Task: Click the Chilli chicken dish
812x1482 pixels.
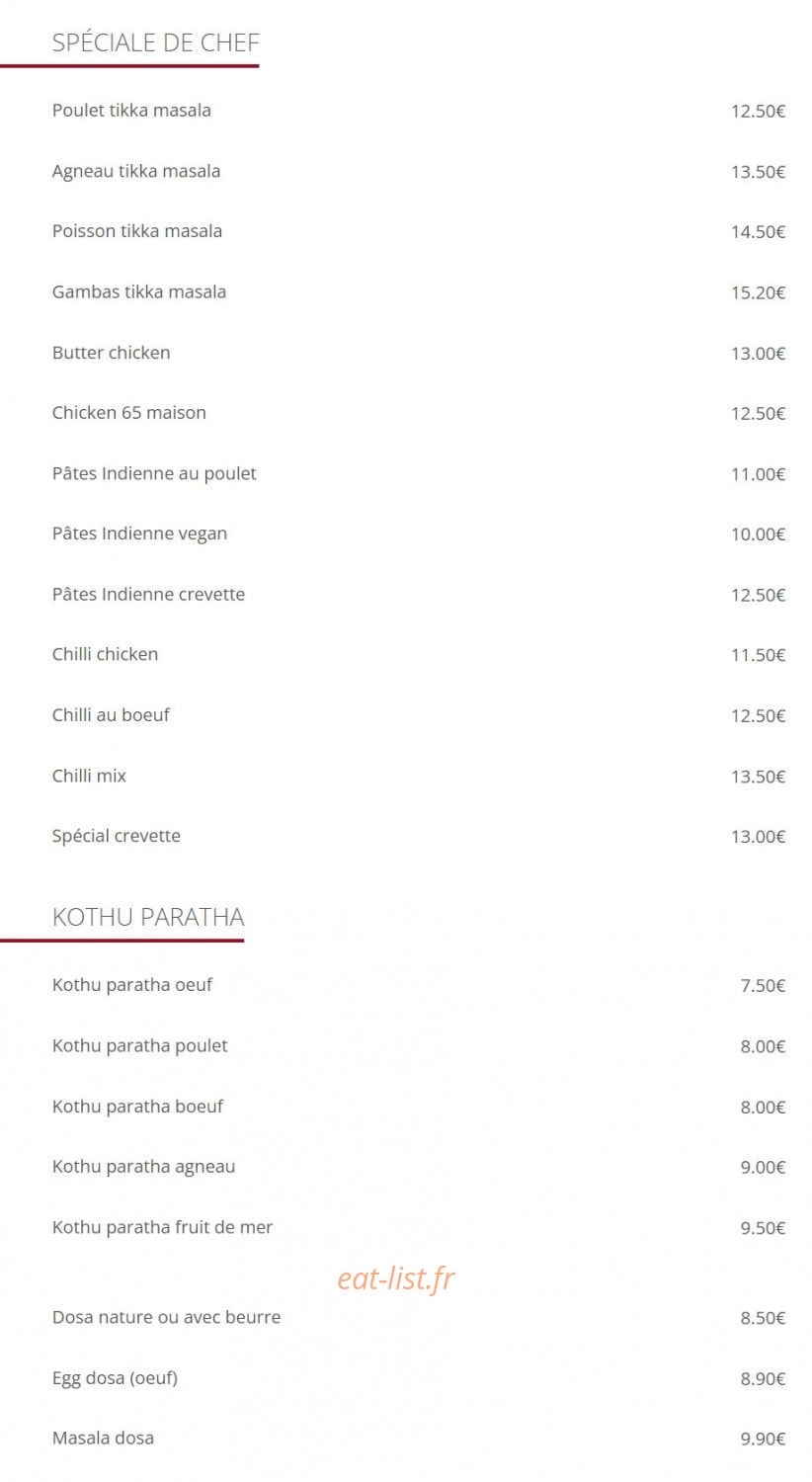Action: [x=105, y=654]
